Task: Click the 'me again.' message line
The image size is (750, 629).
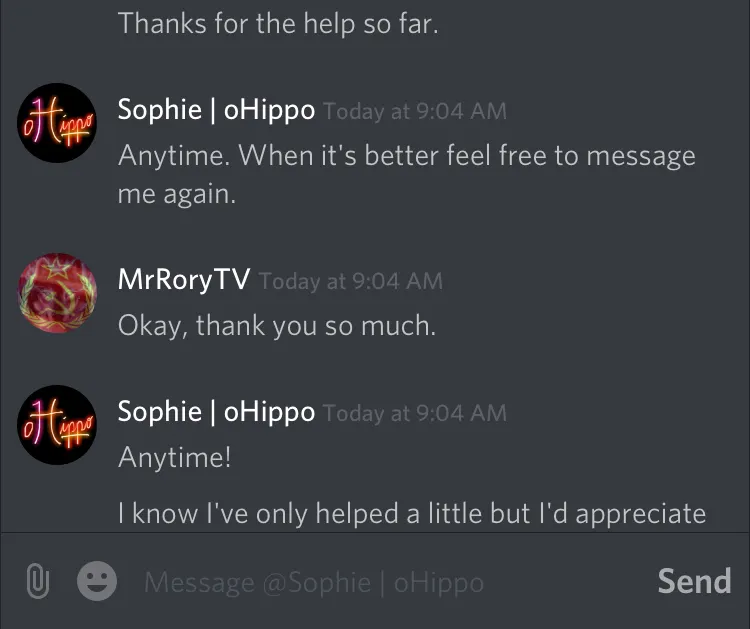Action: click(177, 194)
